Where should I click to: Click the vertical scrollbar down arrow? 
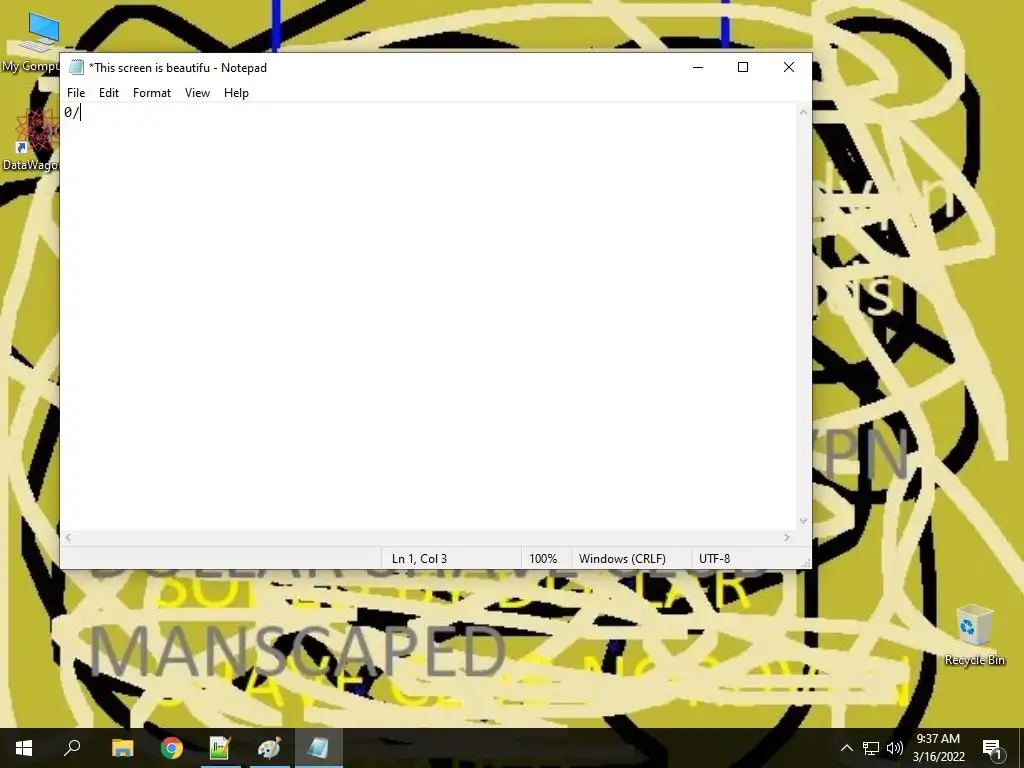803,521
